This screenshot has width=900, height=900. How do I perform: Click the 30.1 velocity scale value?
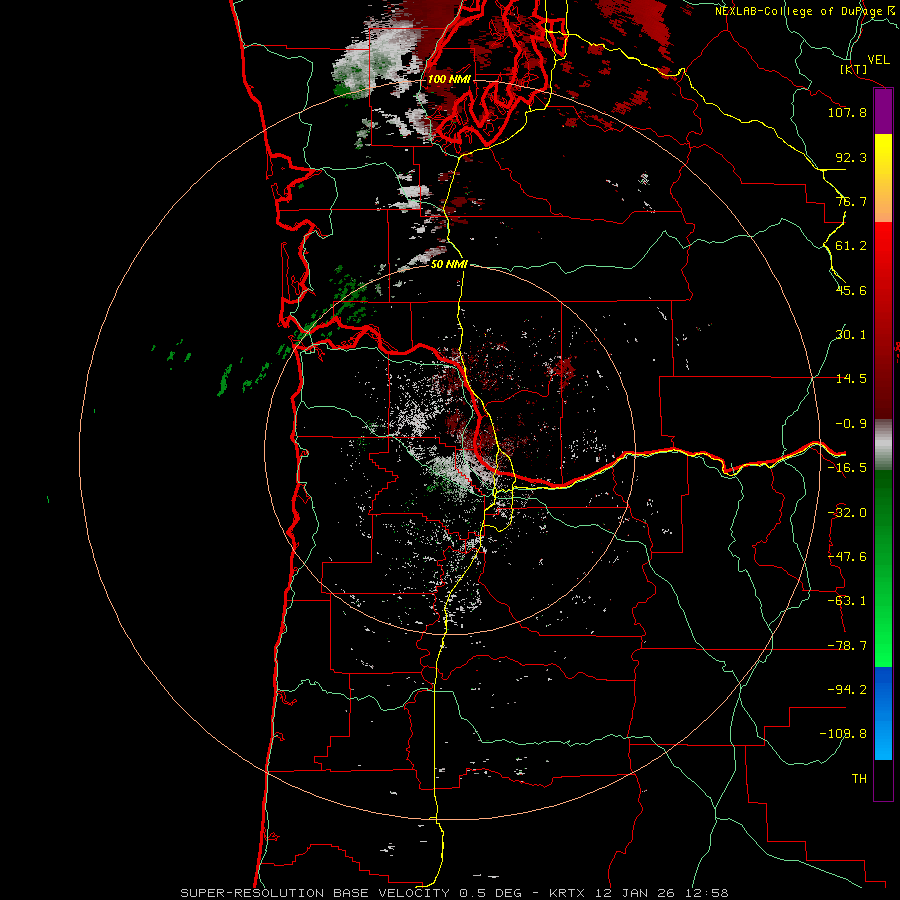[x=851, y=335]
